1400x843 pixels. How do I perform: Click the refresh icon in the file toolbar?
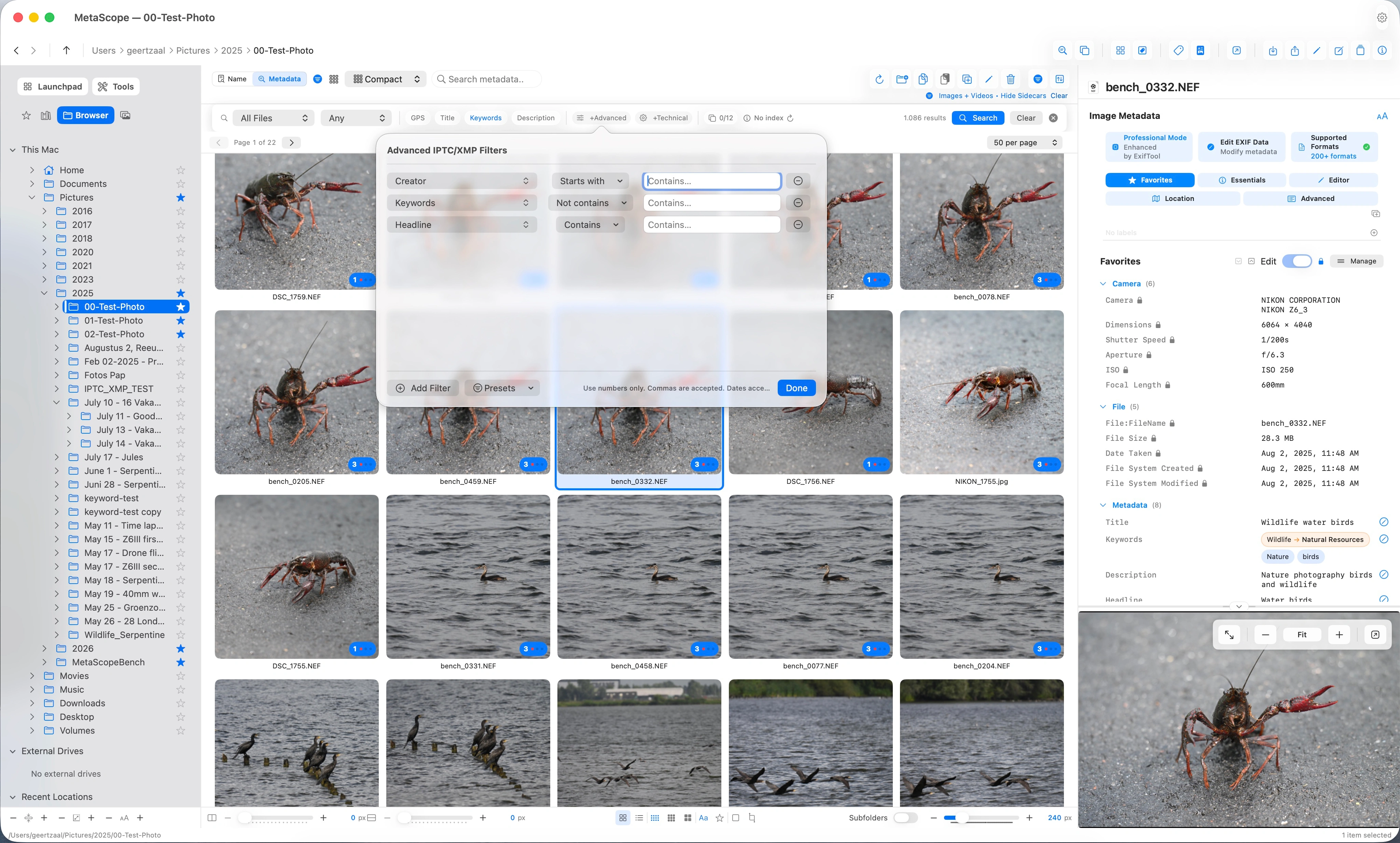click(879, 79)
